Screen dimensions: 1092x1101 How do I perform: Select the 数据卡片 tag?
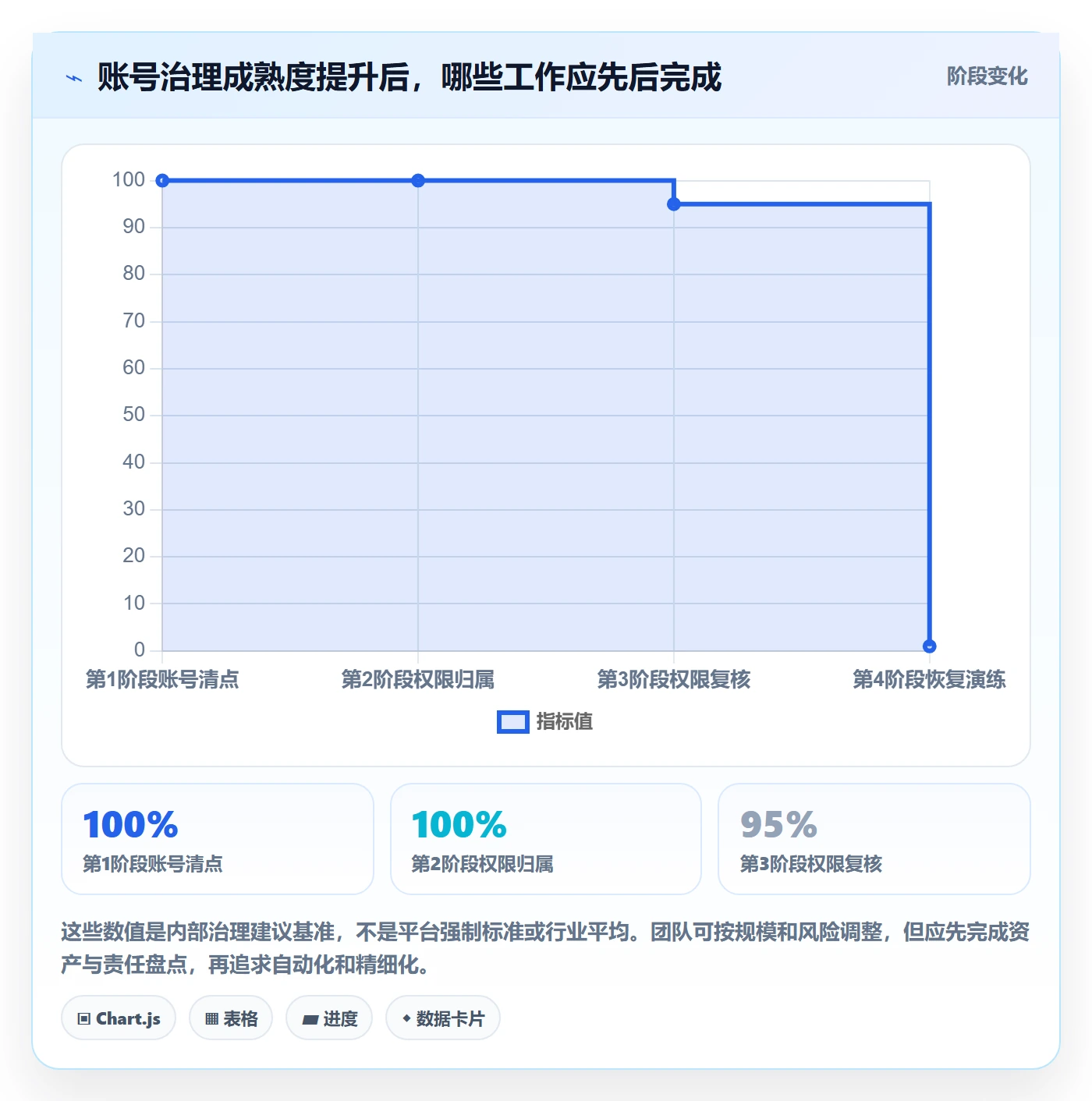[443, 1018]
